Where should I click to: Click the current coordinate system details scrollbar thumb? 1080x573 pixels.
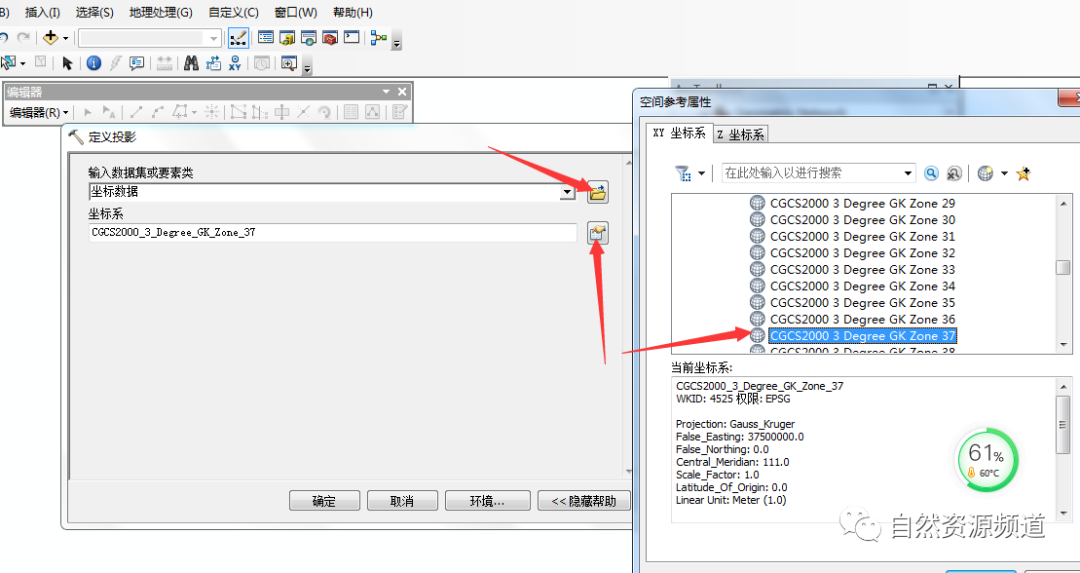tap(1063, 425)
